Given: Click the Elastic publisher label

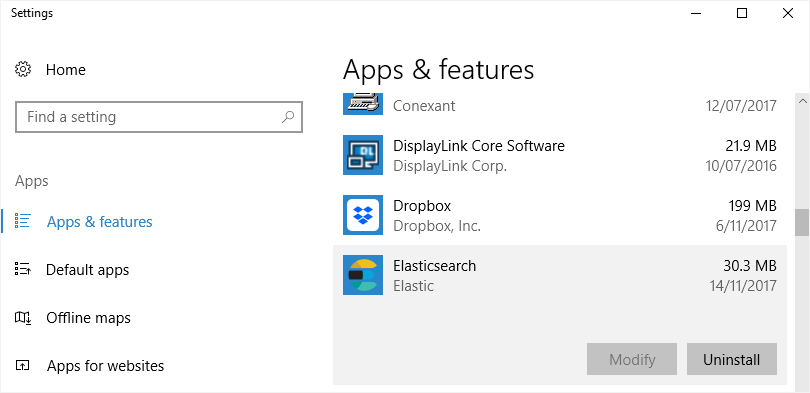Looking at the screenshot, I should coord(413,286).
